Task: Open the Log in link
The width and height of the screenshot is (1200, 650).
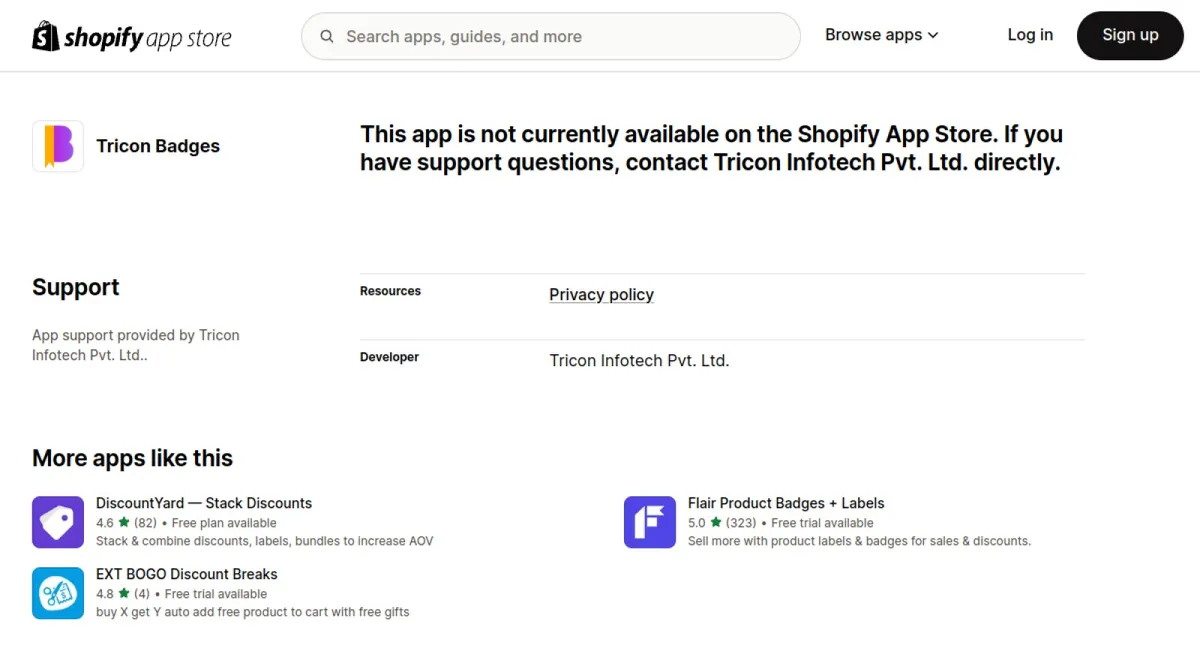Action: (1030, 35)
